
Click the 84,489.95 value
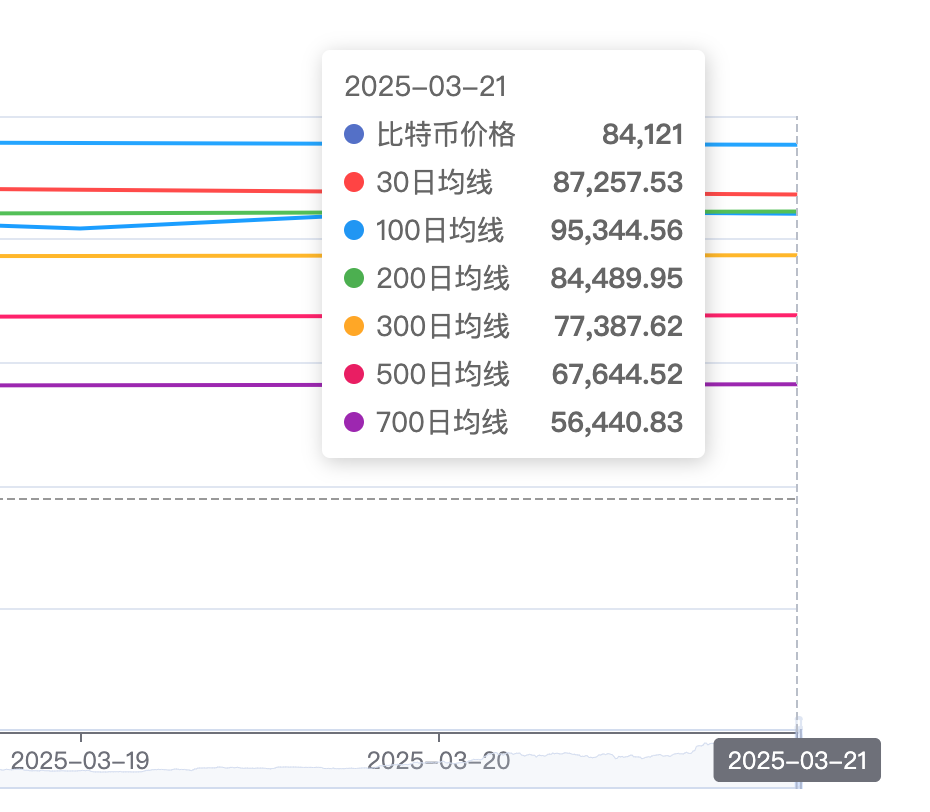616,278
